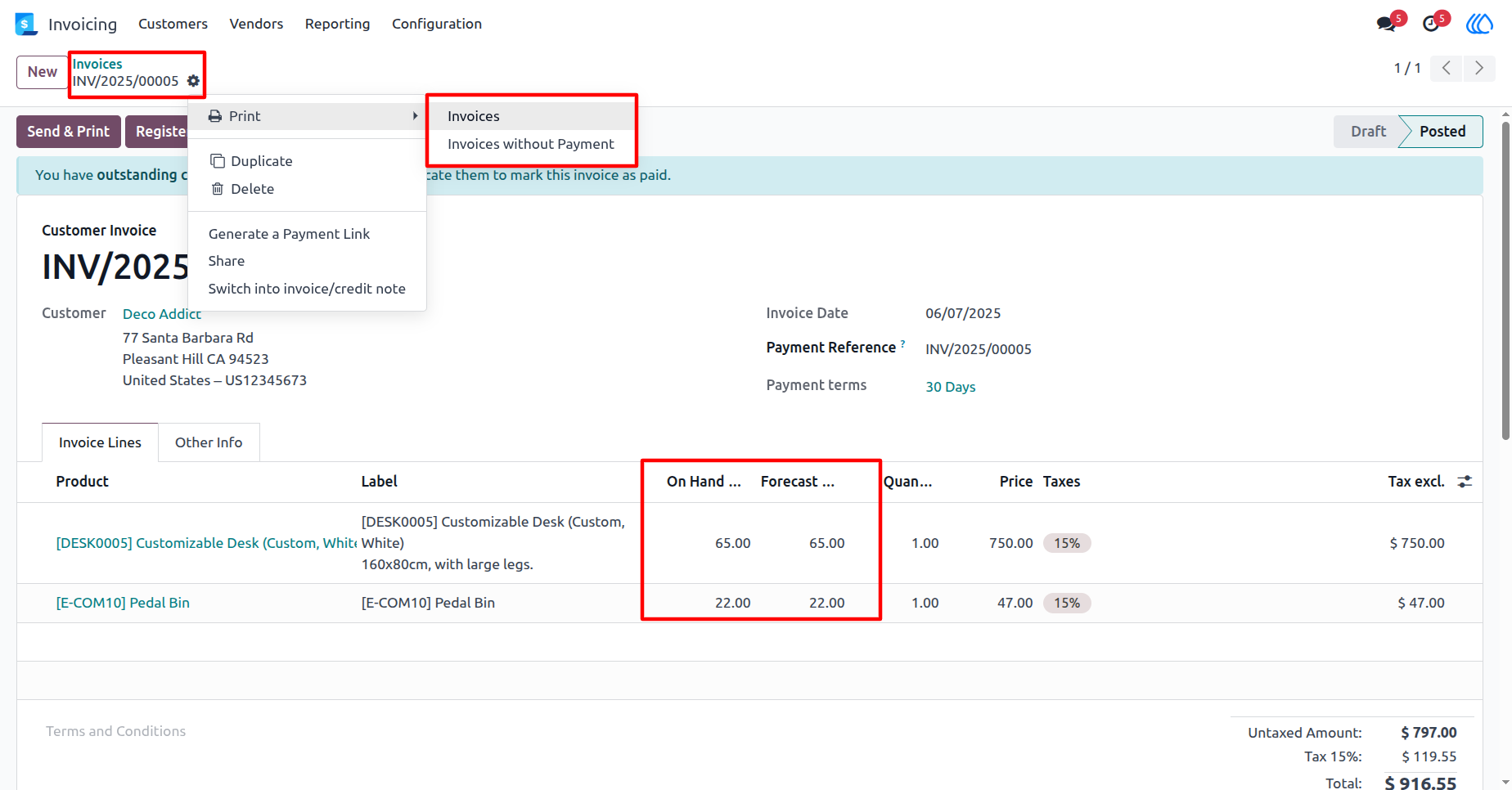This screenshot has height=790, width=1512.
Task: Click the Posted status stage
Action: (x=1442, y=132)
